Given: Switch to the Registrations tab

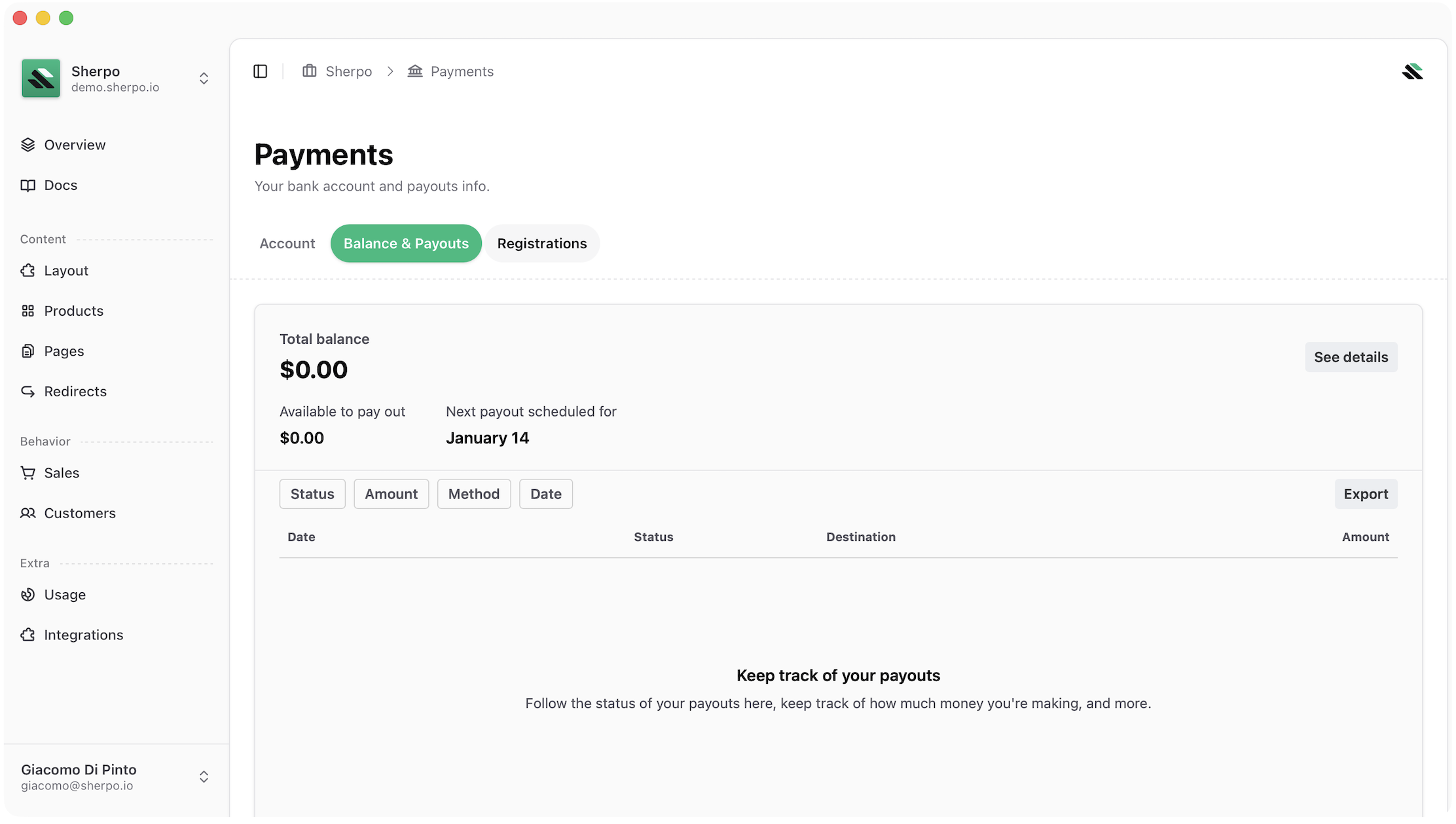Looking at the screenshot, I should coord(541,244).
